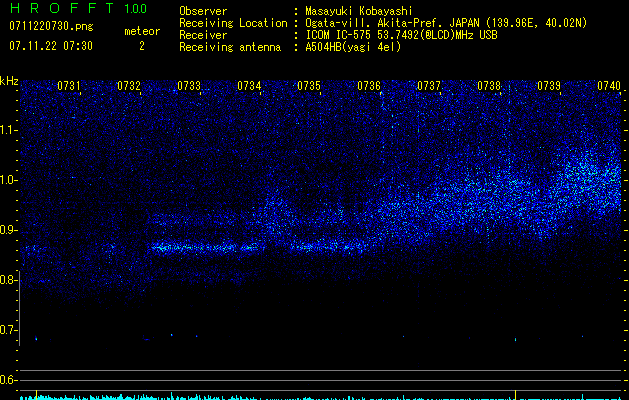Click the meteor count value 2
Viewport: 629px width, 400px height.
coord(142,46)
